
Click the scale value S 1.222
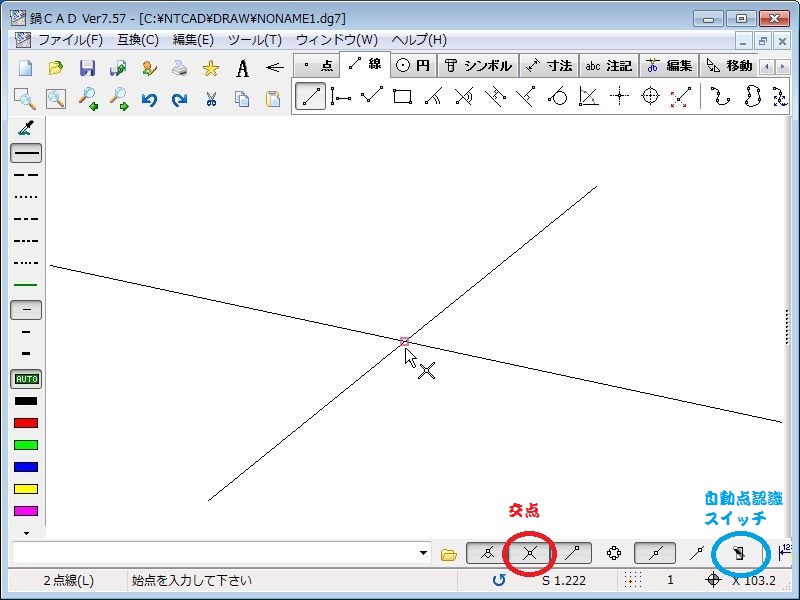tap(564, 581)
